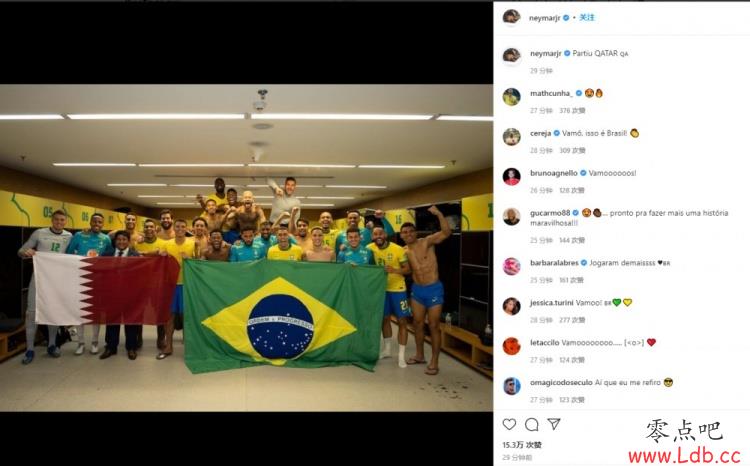The width and height of the screenshot is (750, 466).
Task: Share post via paper plane icon
Action: (x=554, y=423)
